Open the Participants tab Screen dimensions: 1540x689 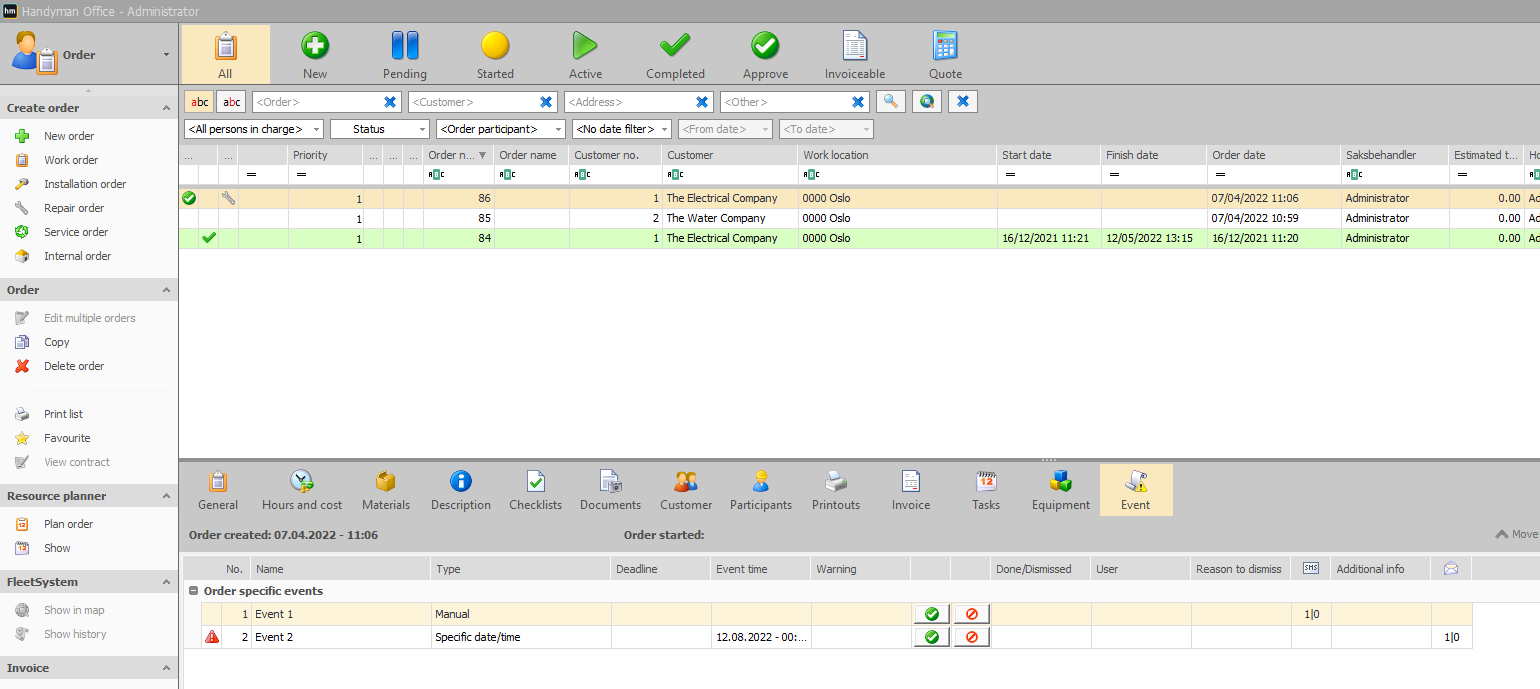761,490
